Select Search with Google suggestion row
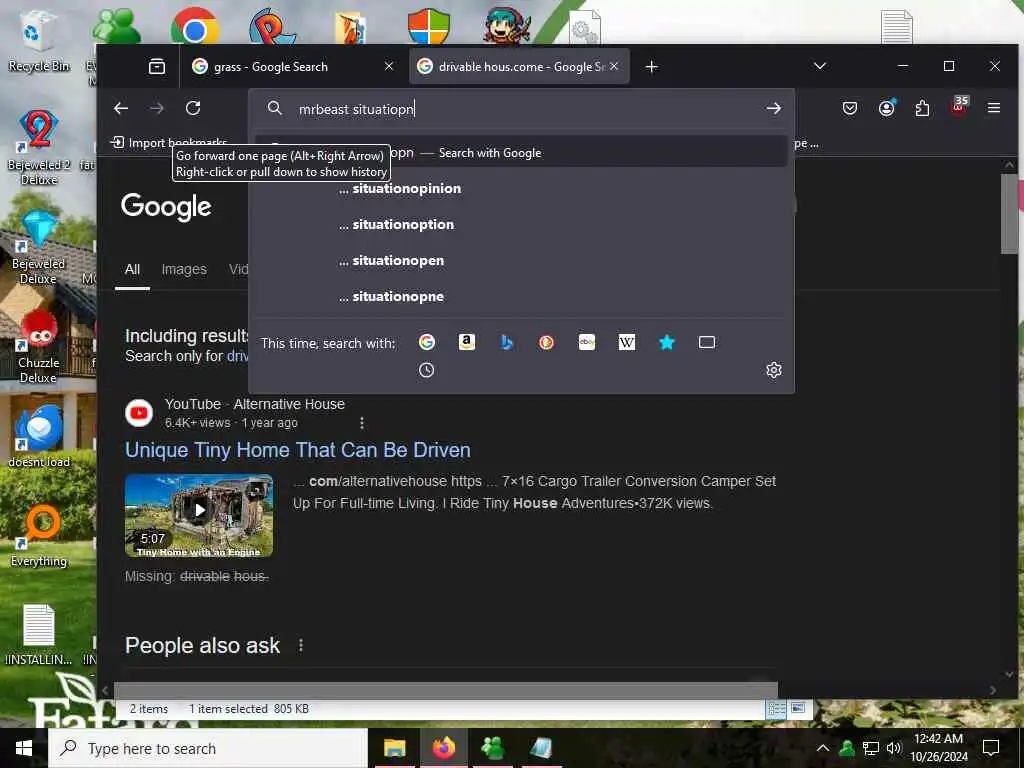The image size is (1024, 768). pos(521,152)
